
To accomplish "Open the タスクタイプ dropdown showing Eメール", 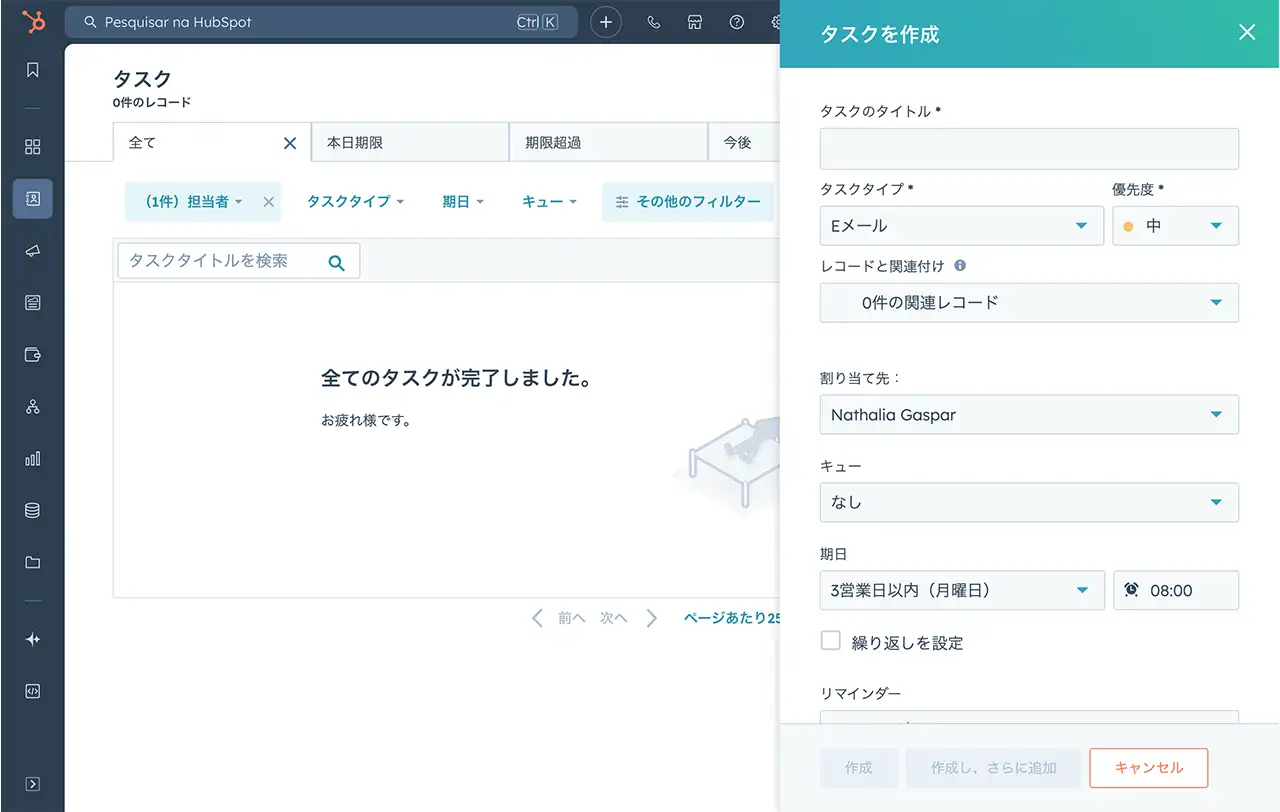I will pos(961,226).
